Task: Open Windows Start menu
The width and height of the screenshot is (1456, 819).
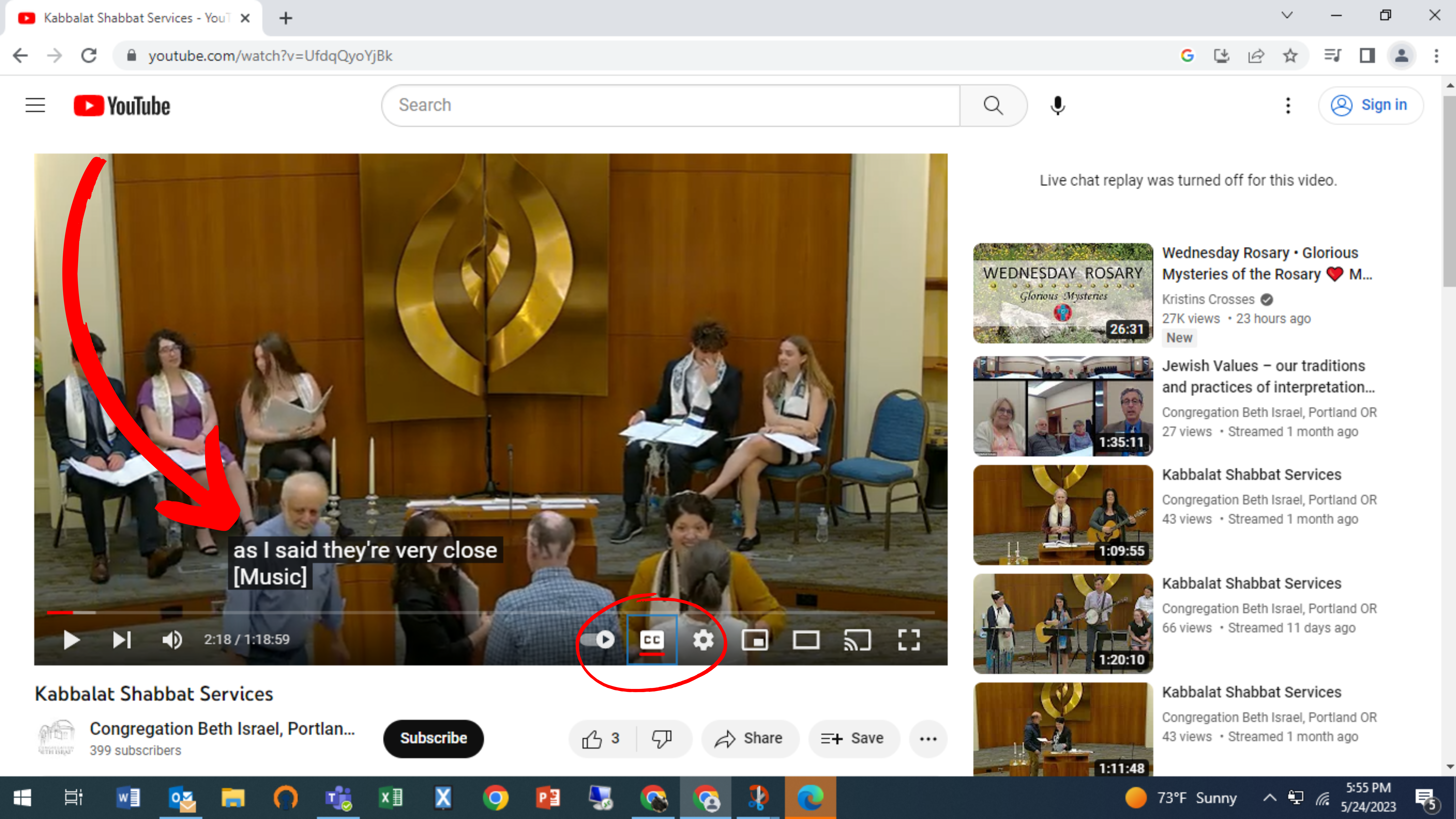Action: (x=23, y=797)
